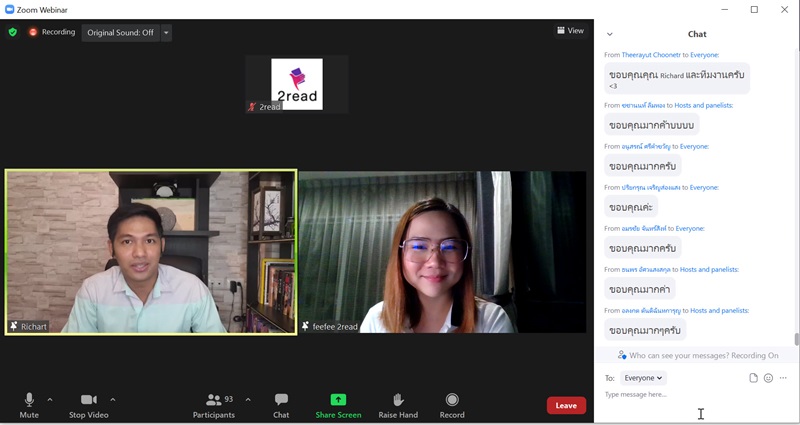Click 'Who can see your messages?' notice
Viewport: 800px width, 425px height.
coord(697,355)
